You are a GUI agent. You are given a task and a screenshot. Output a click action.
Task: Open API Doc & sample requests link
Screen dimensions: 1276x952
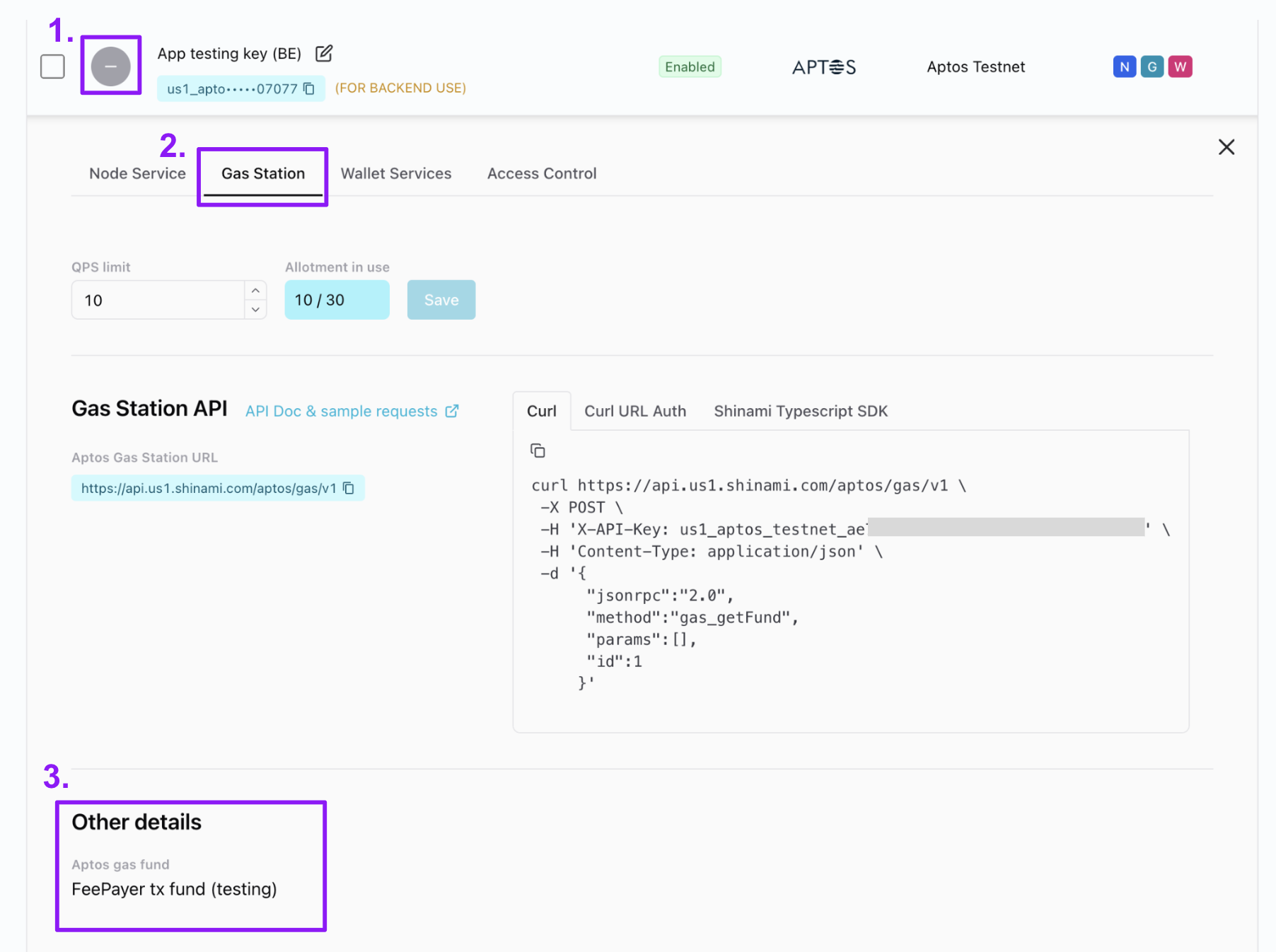(342, 411)
